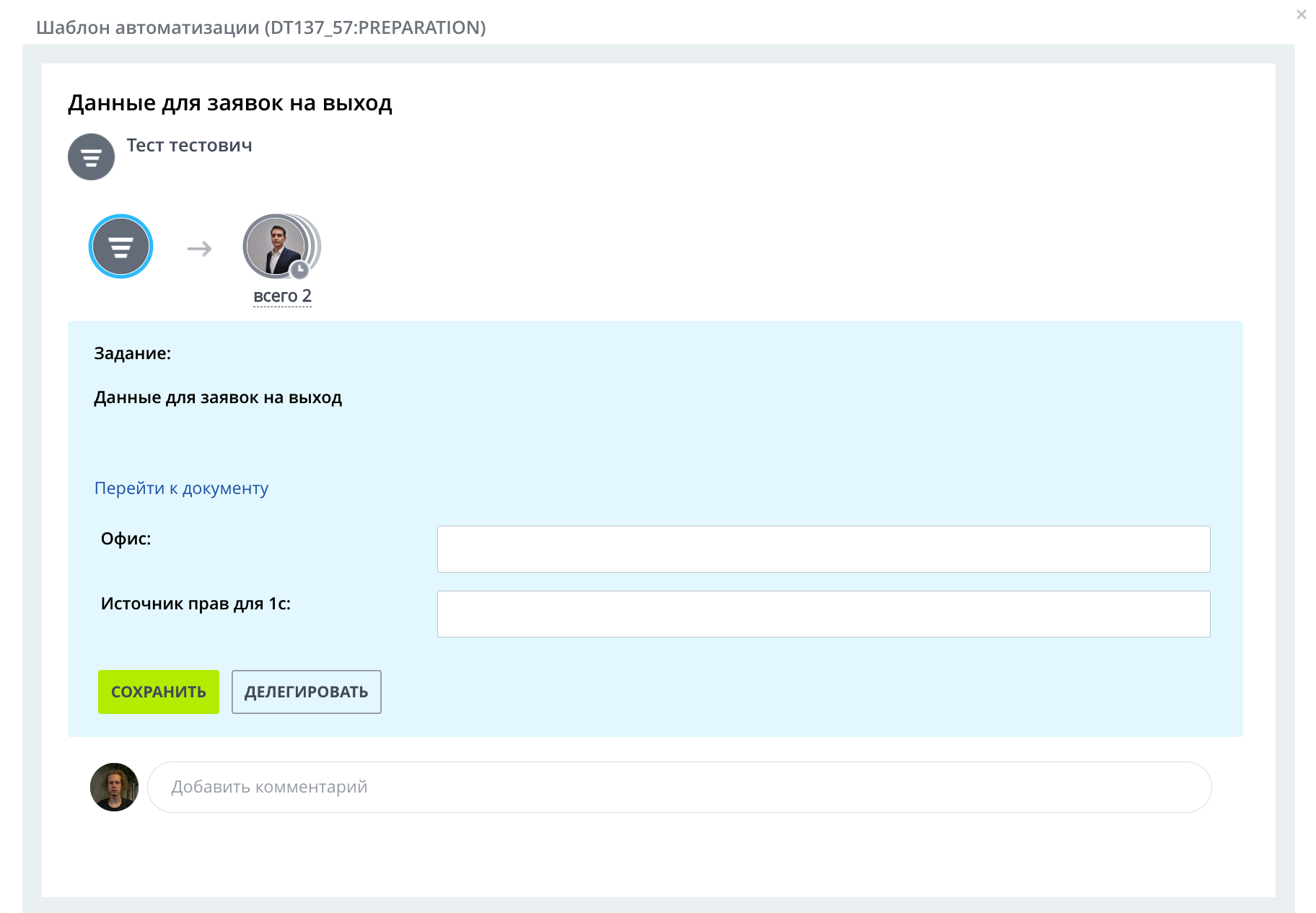The image size is (1316, 913).
Task: Click the author name Тест тестович
Action: pos(189,146)
